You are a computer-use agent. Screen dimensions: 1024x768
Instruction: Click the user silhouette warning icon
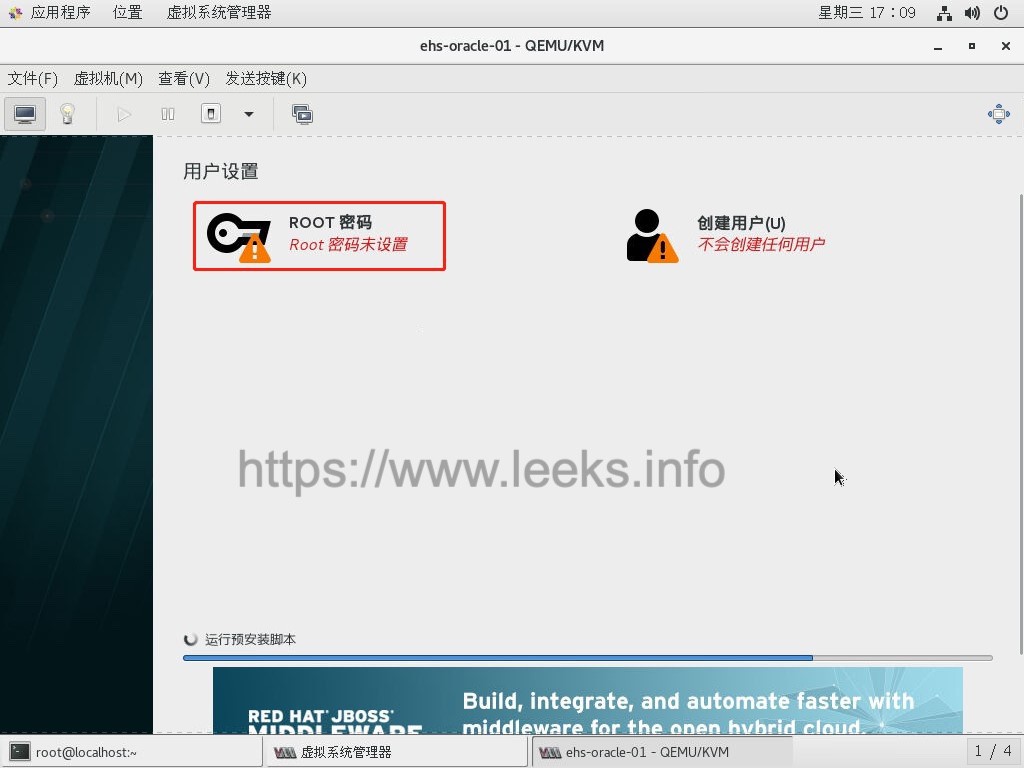pyautogui.click(x=652, y=236)
